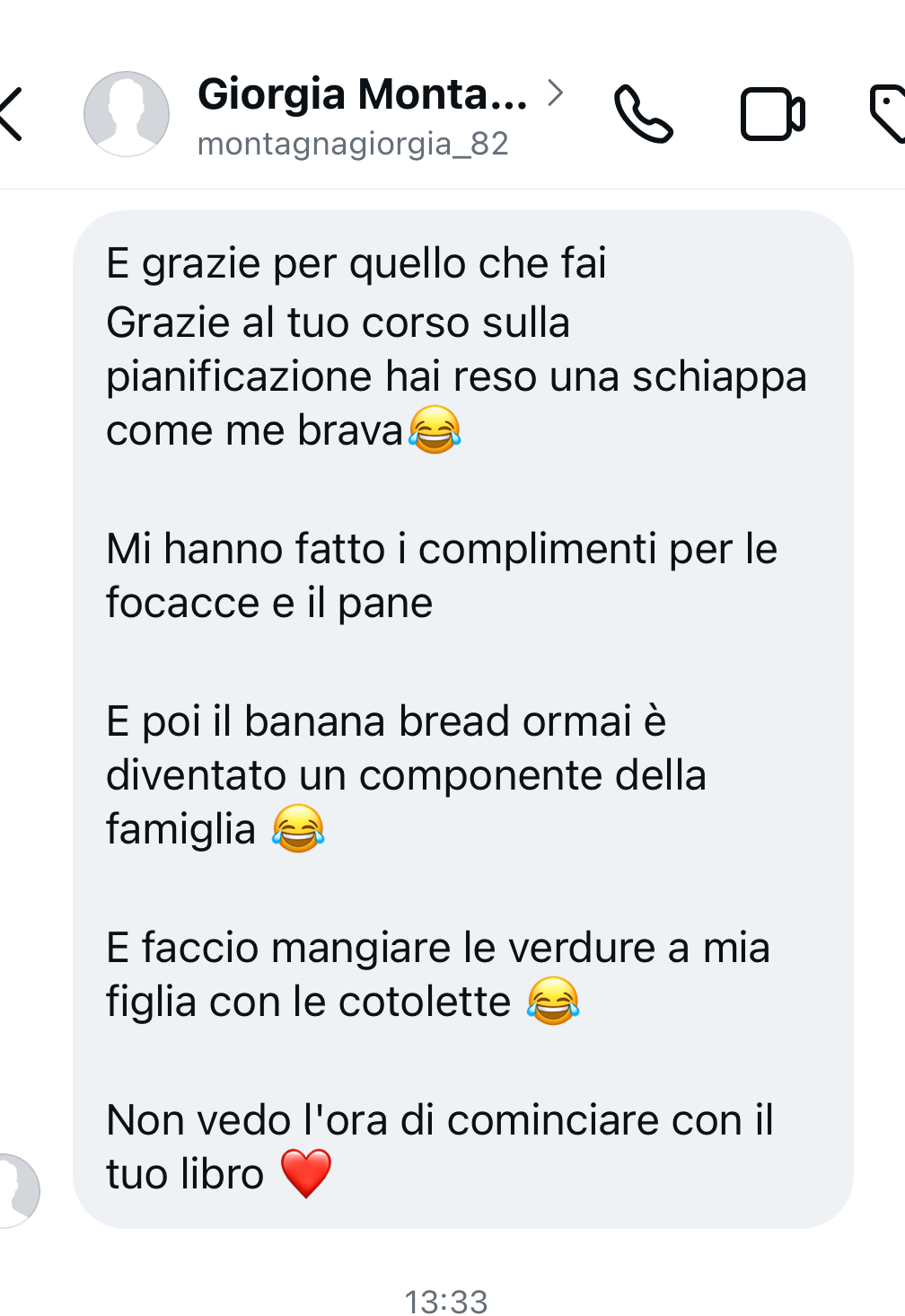Tap sender avatar beside the message bubble
905x1316 pixels.
pyautogui.click(x=18, y=1190)
